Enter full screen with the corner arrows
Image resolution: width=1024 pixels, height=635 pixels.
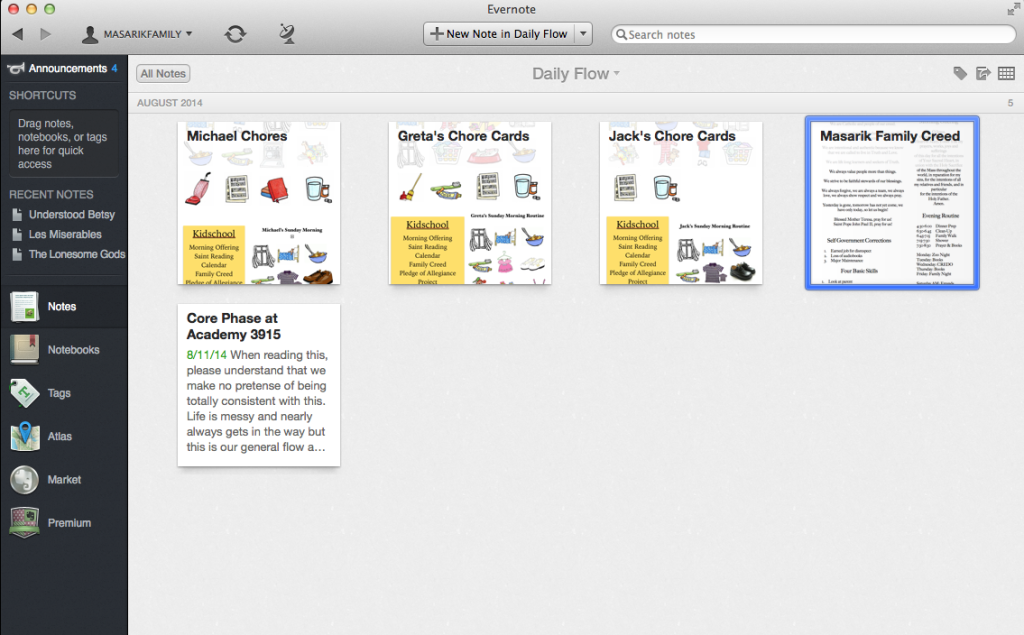(x=1012, y=9)
